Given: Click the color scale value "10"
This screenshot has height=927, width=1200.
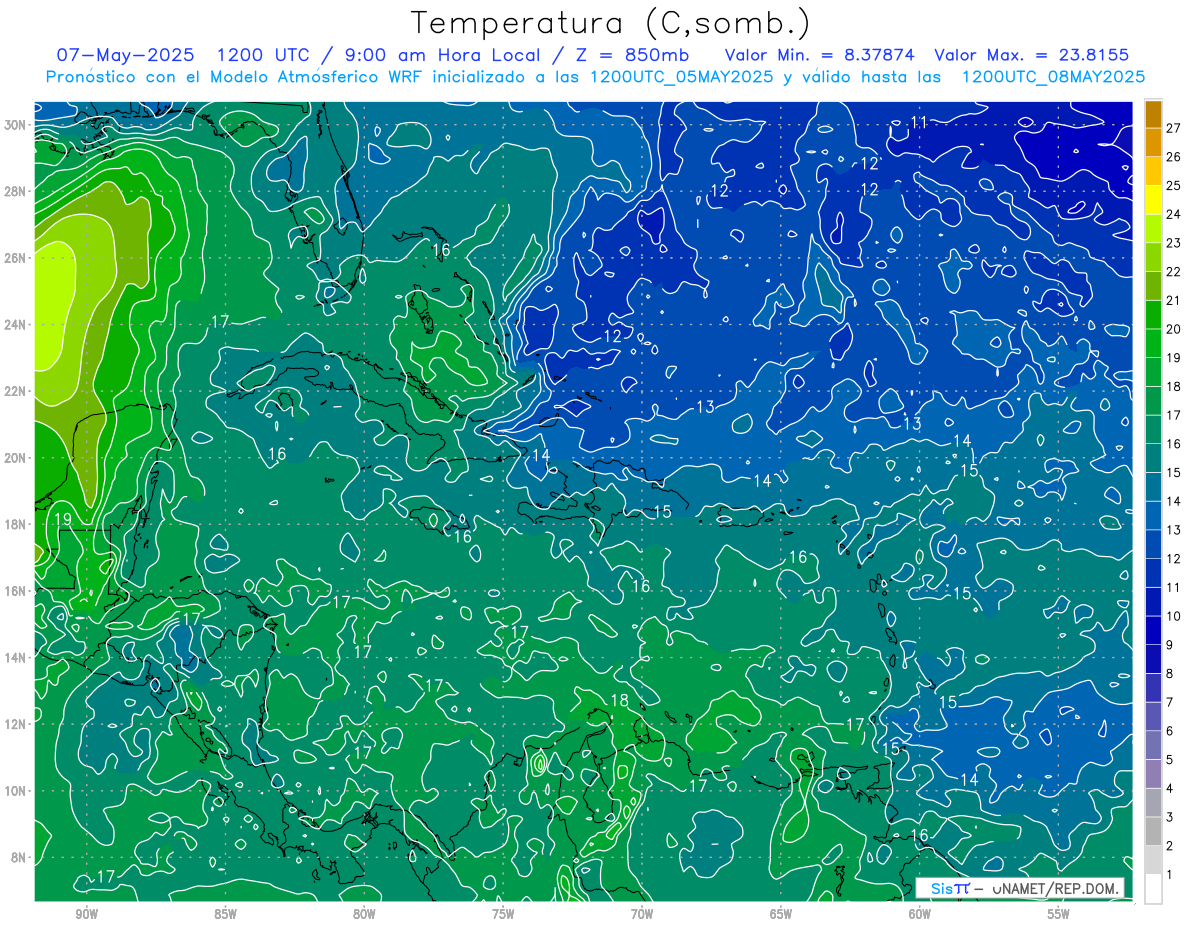Looking at the screenshot, I should 1173,616.
